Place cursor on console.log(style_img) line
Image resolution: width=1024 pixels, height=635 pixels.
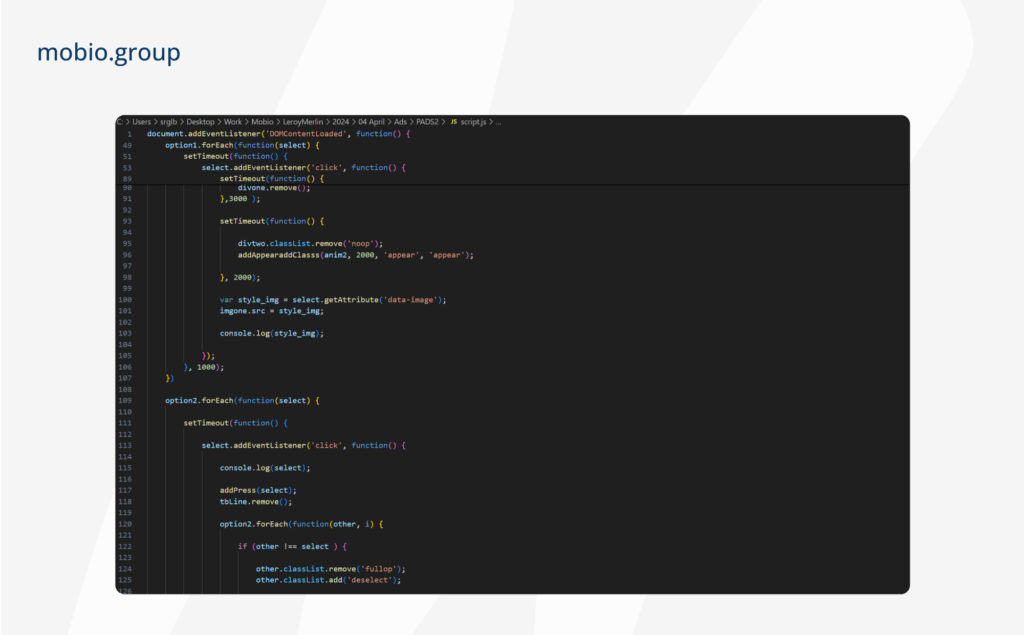pyautogui.click(x=272, y=333)
